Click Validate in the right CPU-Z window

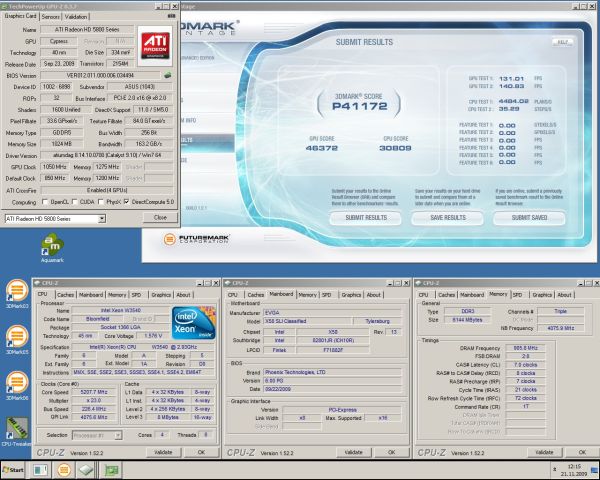click(544, 452)
